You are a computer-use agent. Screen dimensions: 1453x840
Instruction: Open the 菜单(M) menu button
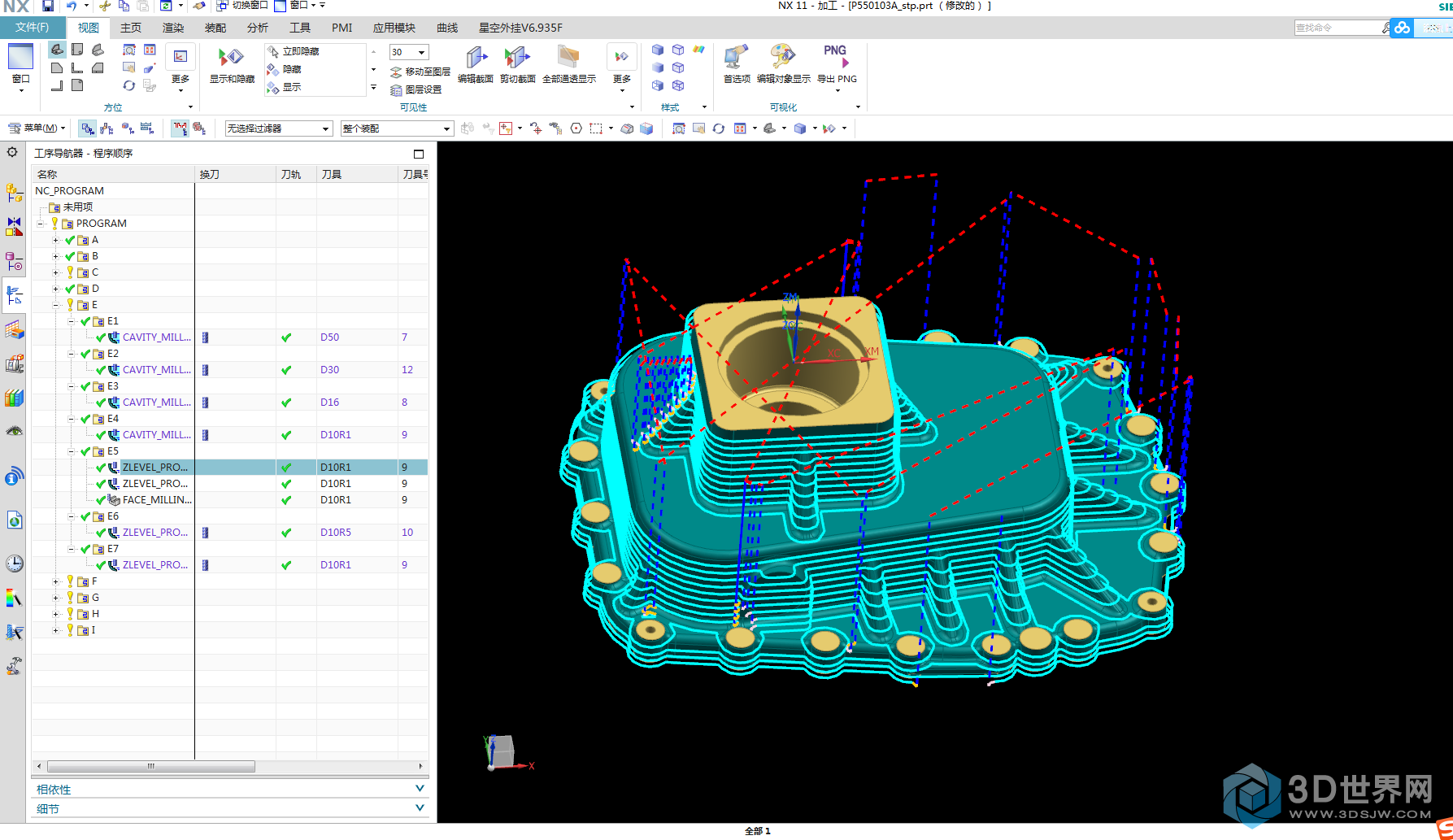37,128
